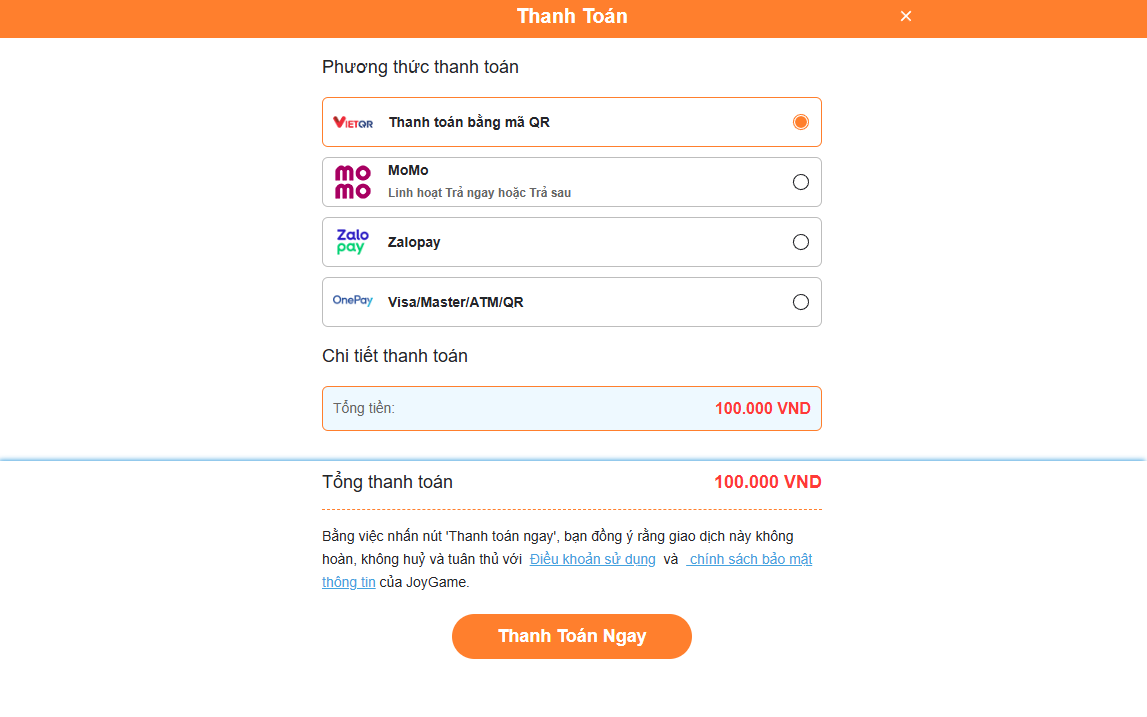Click the Tổng thanh toán total amount

(767, 482)
